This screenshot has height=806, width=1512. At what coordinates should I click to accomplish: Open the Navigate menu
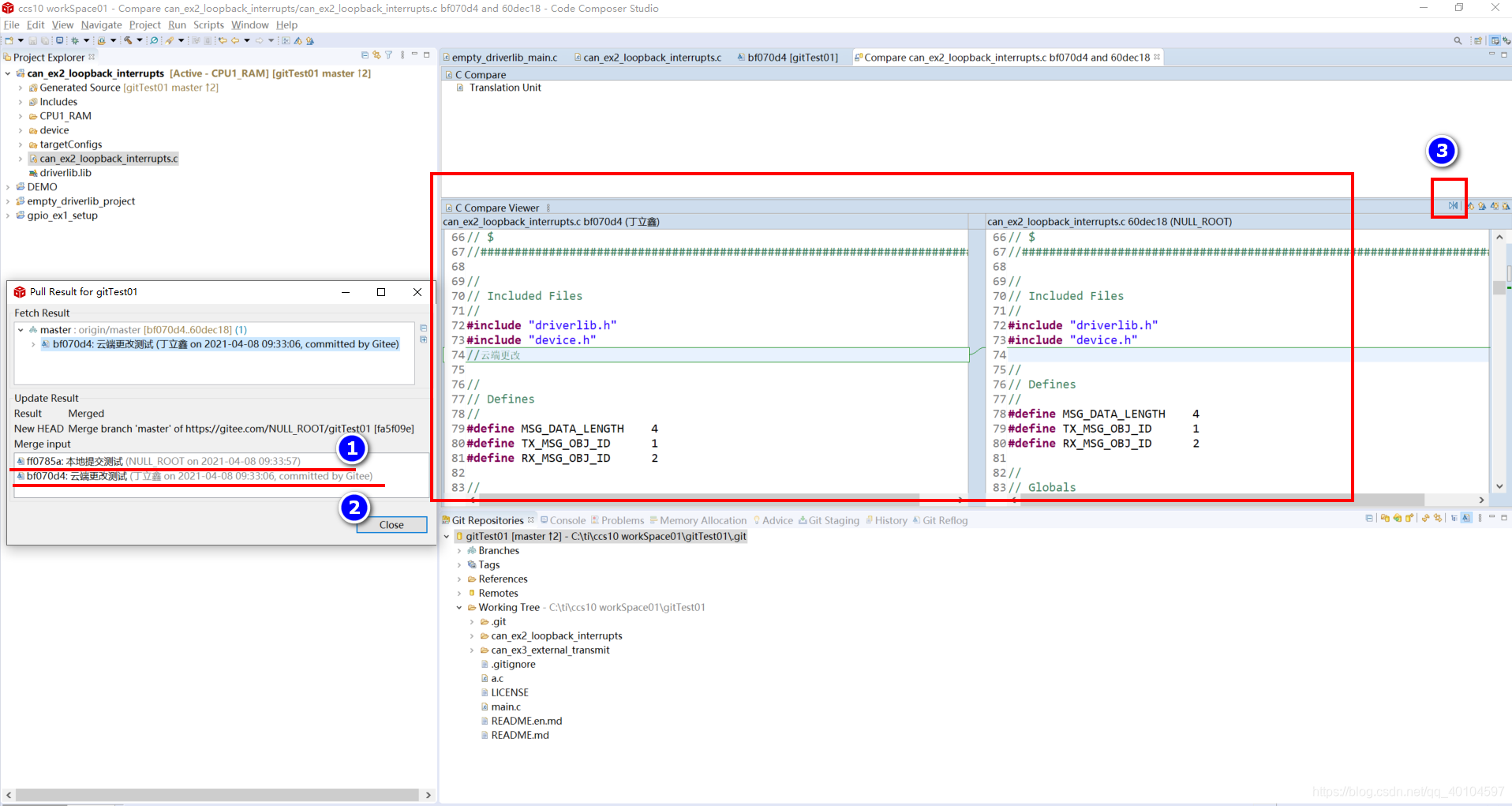click(x=101, y=24)
